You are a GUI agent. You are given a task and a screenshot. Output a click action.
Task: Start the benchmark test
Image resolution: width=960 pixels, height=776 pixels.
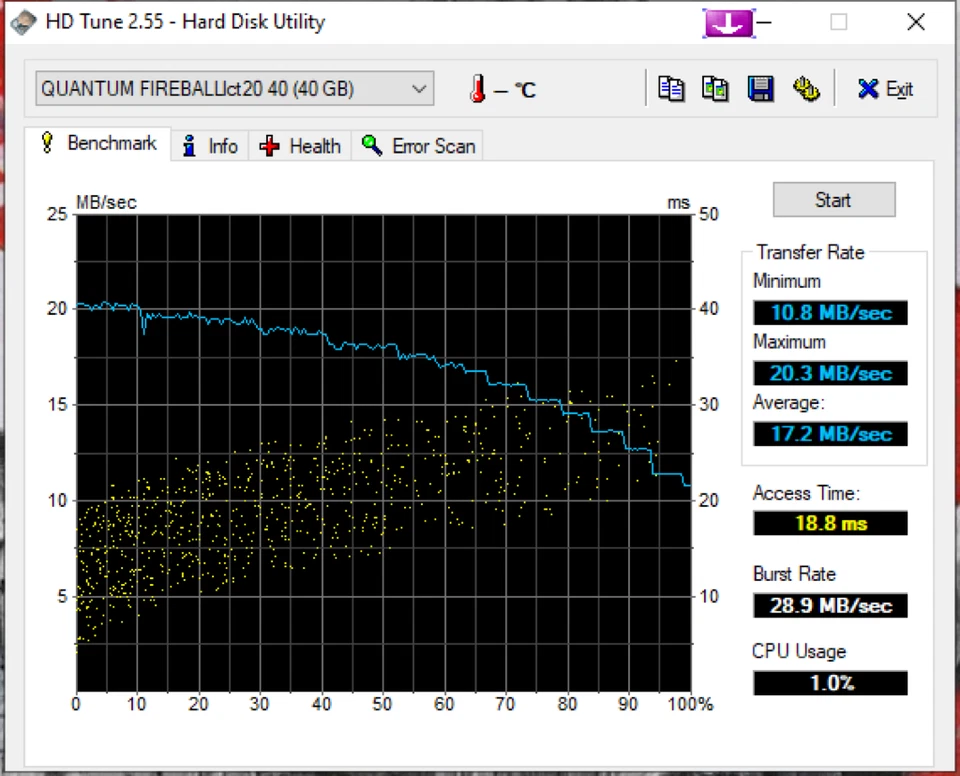(x=833, y=199)
